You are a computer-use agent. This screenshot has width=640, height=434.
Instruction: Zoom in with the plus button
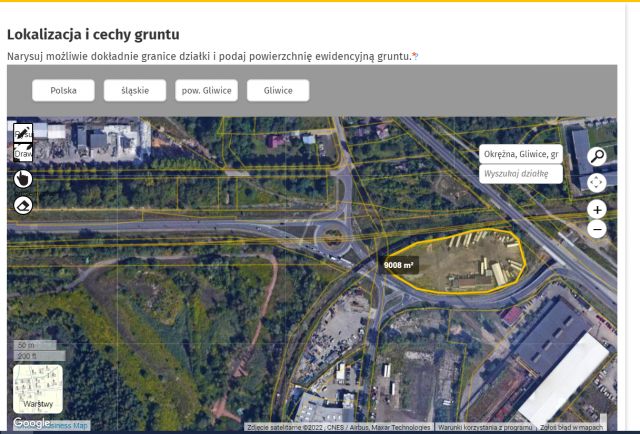click(x=597, y=210)
